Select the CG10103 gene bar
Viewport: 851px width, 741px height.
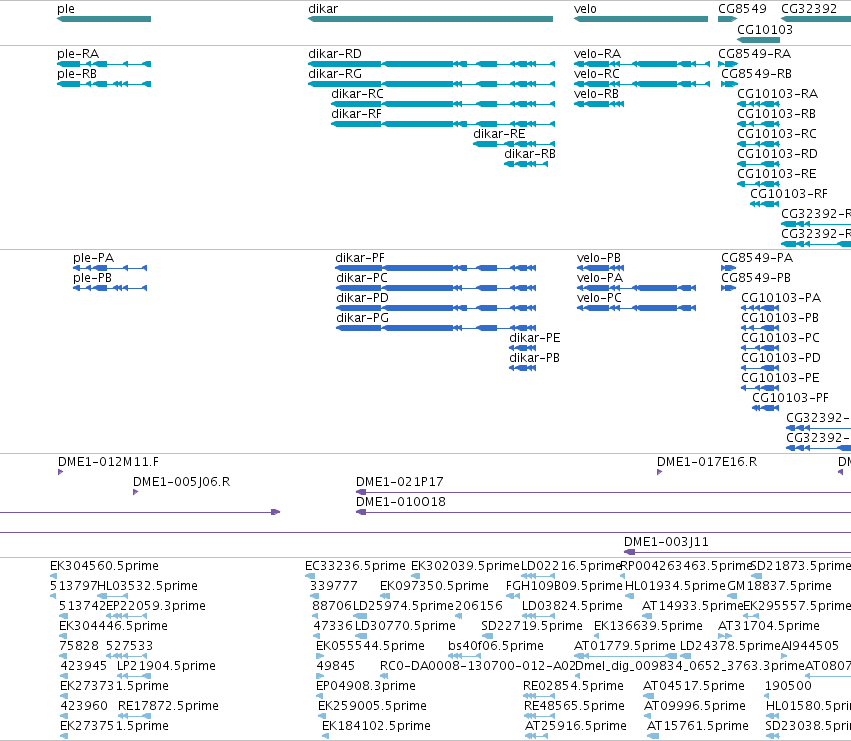coord(758,40)
